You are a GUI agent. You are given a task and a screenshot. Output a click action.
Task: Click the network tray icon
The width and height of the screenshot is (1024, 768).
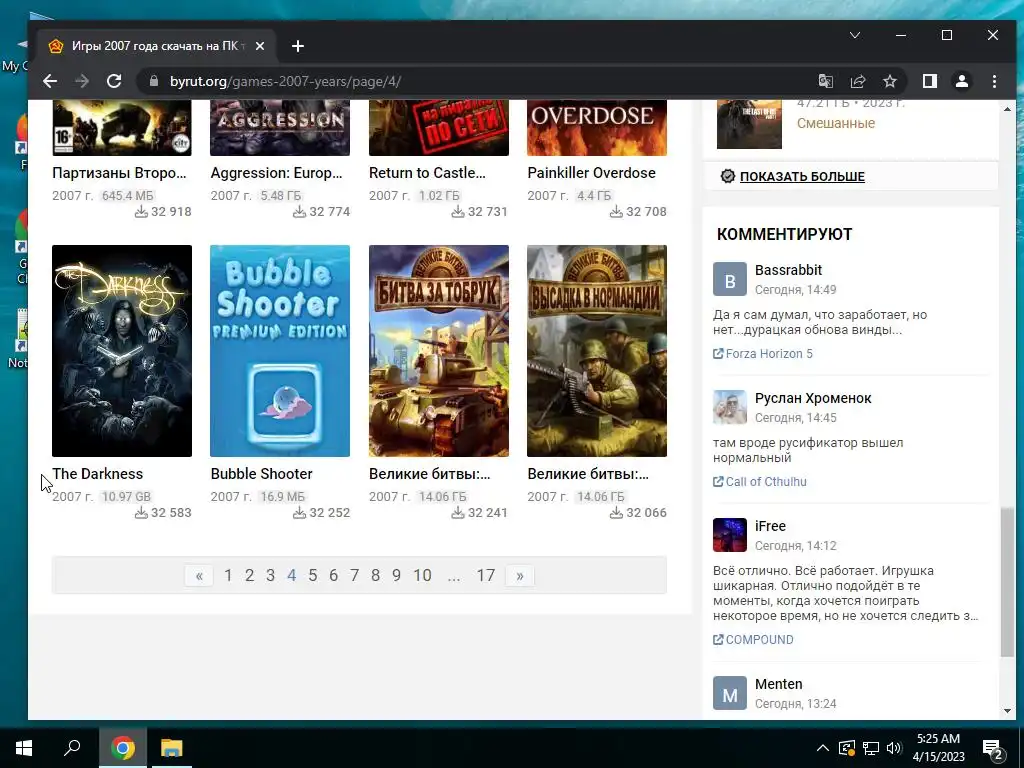(x=871, y=748)
